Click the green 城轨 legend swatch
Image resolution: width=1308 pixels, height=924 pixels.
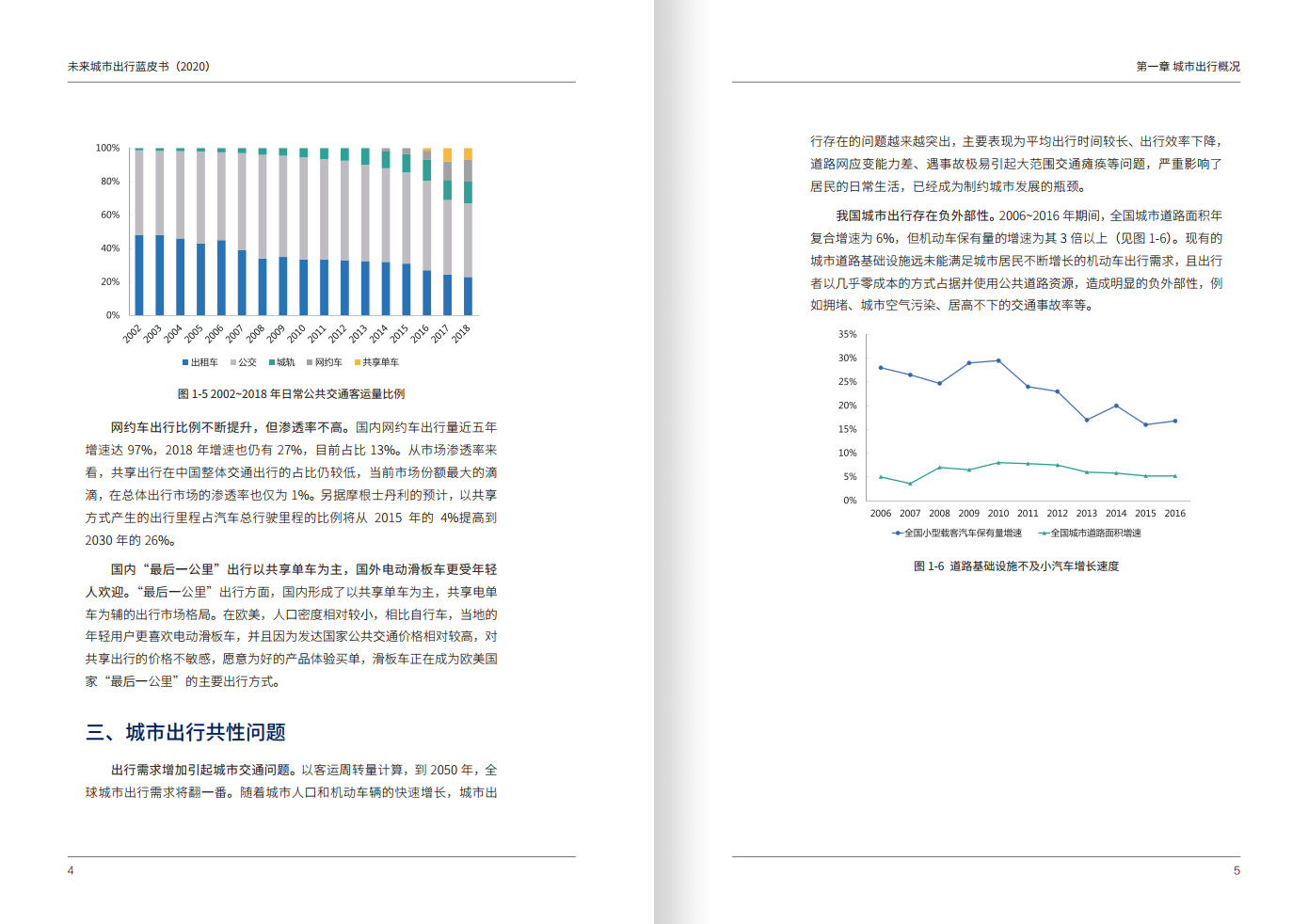click(271, 362)
